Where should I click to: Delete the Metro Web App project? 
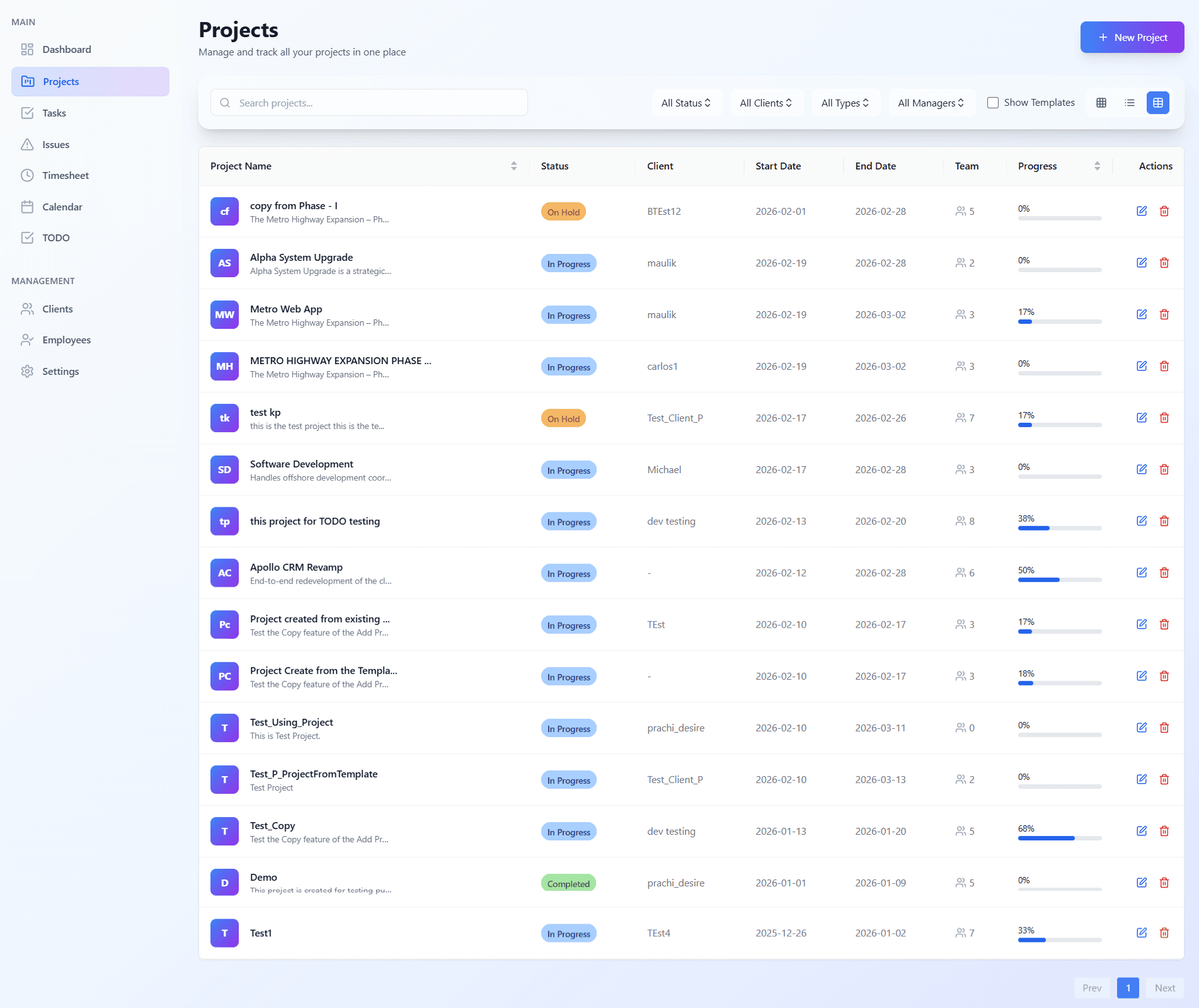coord(1164,314)
